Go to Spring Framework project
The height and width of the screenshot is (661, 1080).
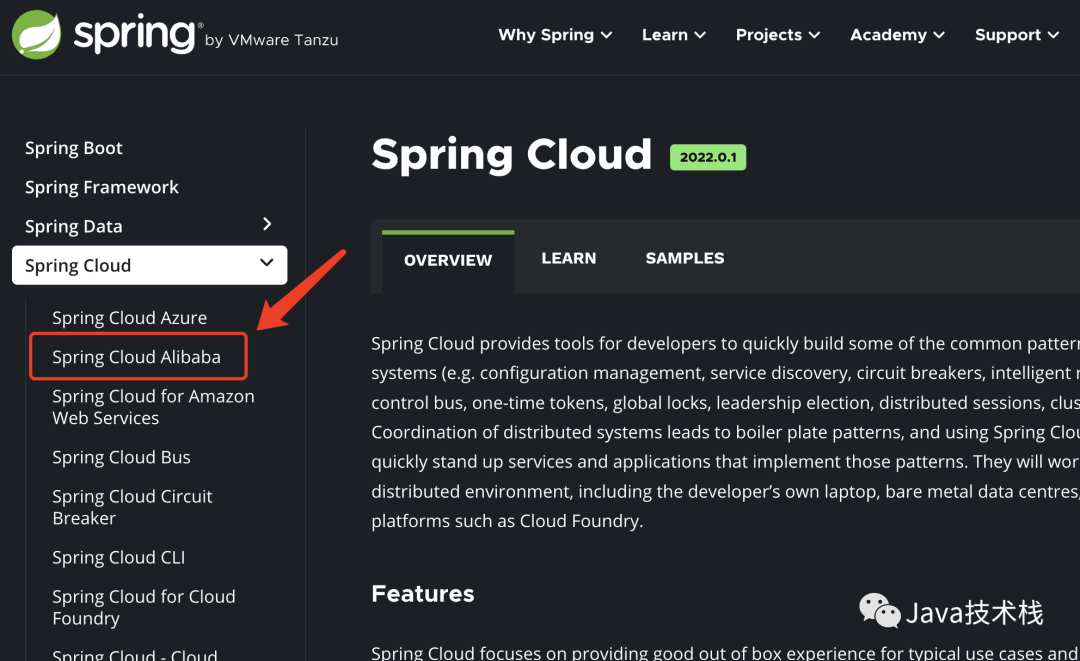point(102,187)
